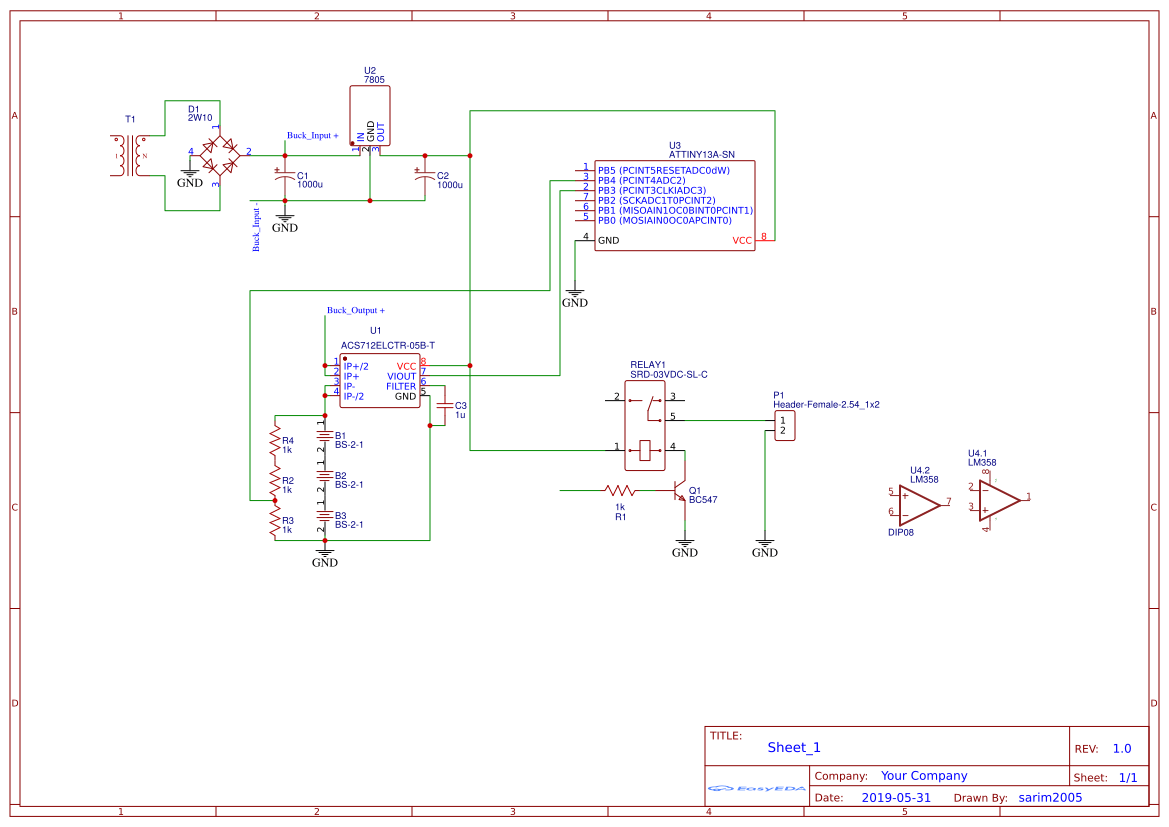Select battery B1 symbol
The width and height of the screenshot is (1169, 827).
pos(324,435)
